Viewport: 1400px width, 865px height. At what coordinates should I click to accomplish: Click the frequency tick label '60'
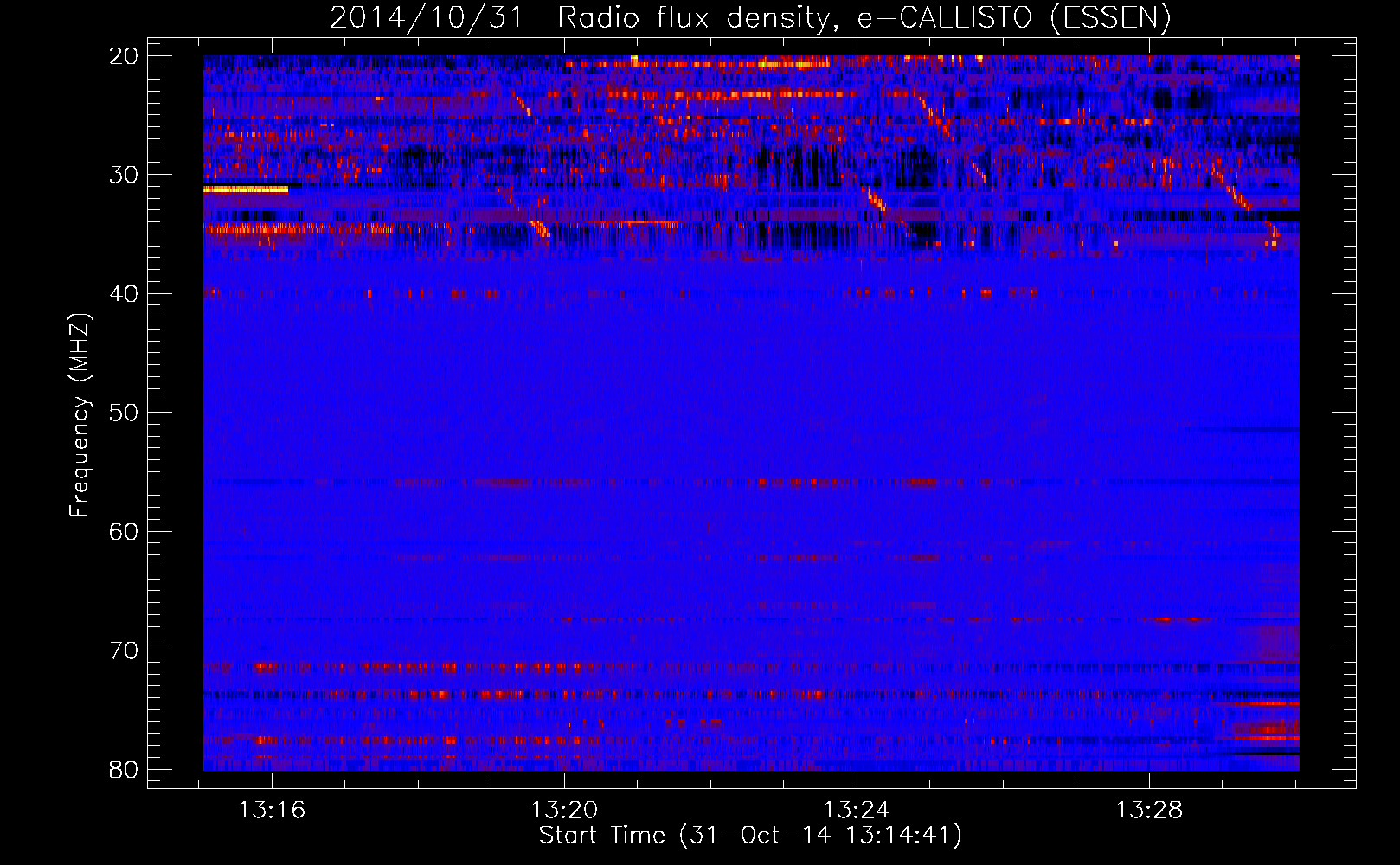point(125,532)
